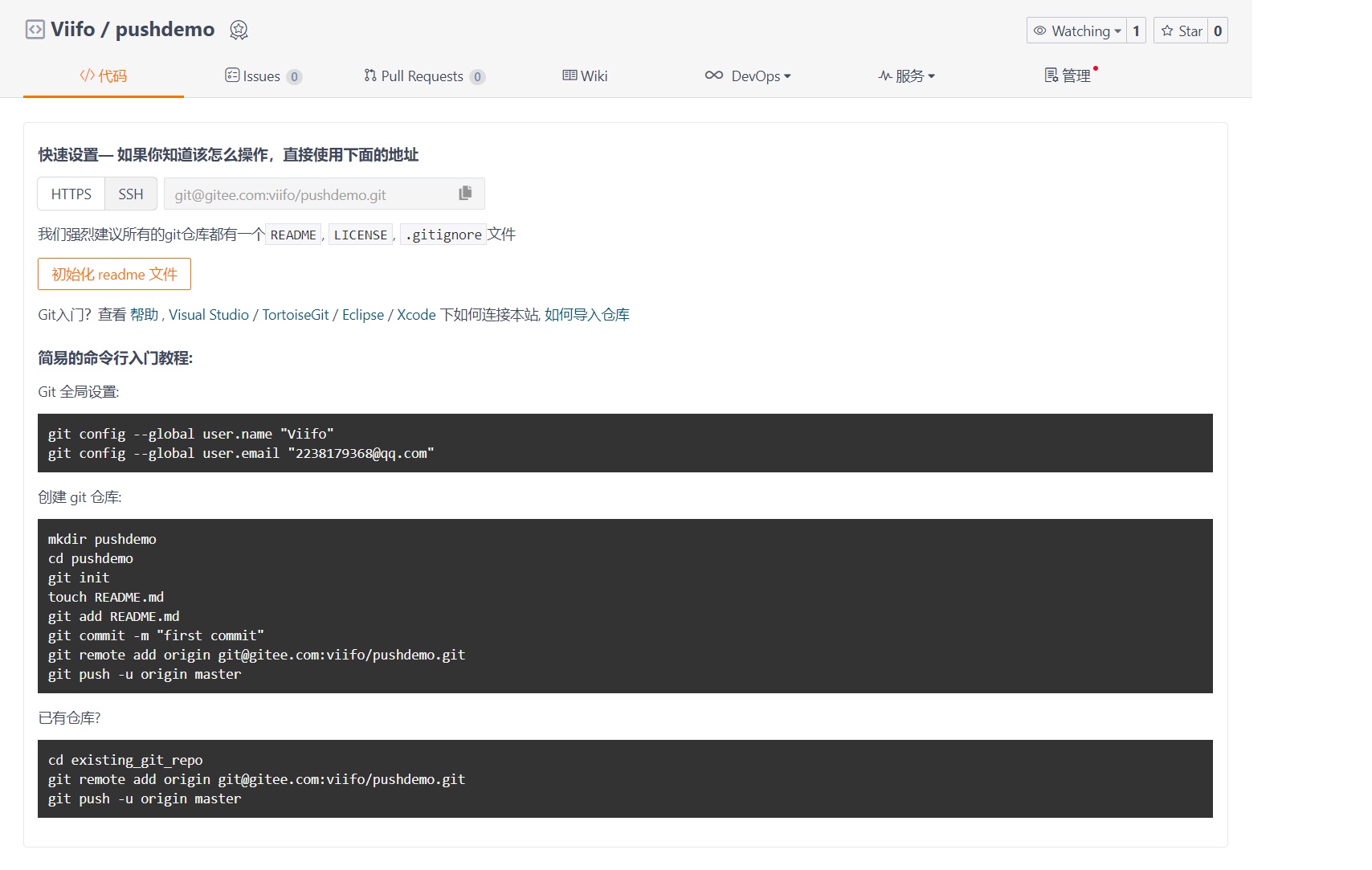Select the HTTPS protocol toggle

(x=71, y=194)
